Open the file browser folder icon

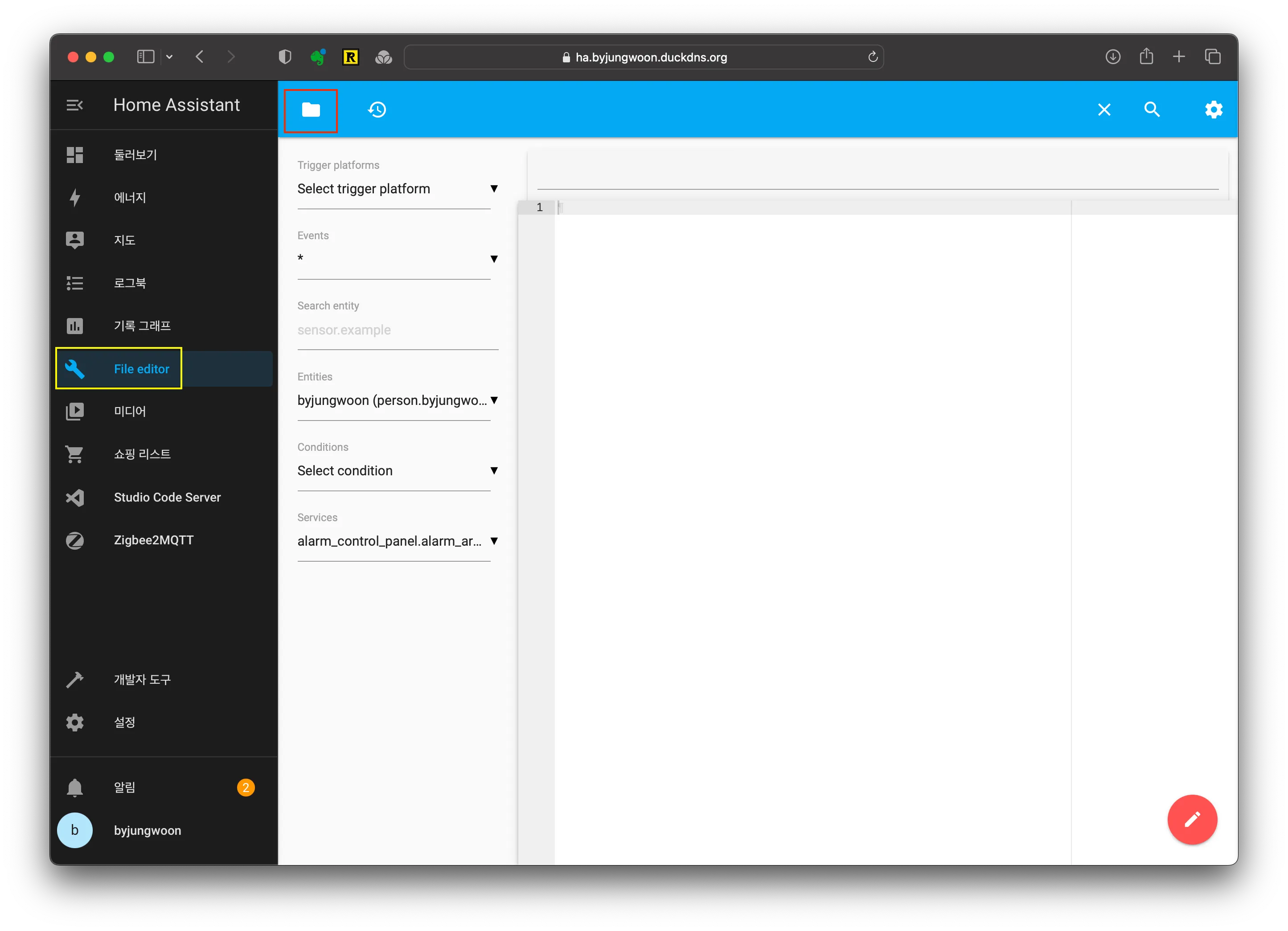(311, 110)
